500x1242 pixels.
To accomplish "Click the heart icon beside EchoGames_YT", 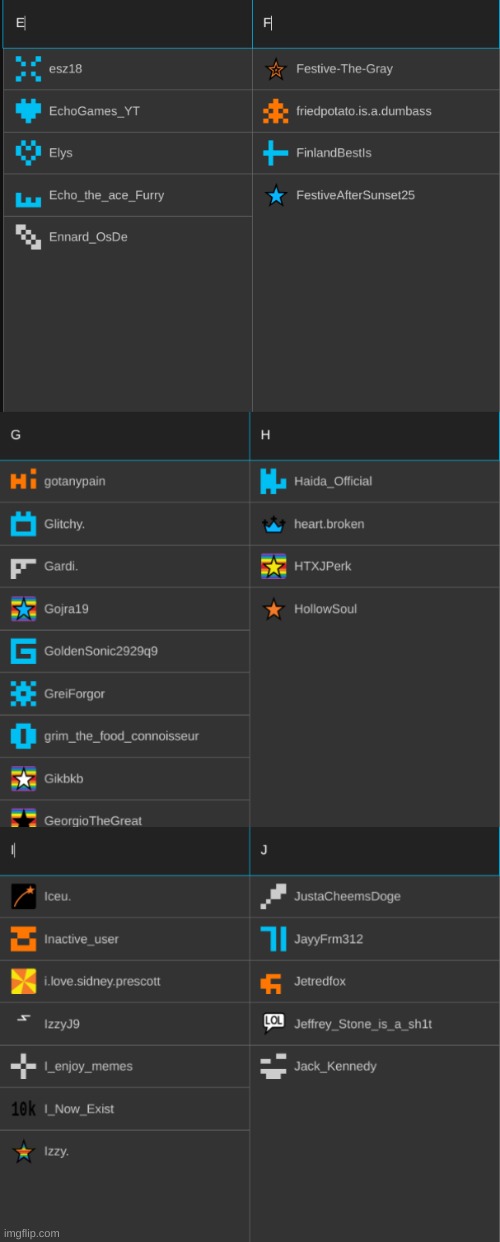I will pos(28,111).
